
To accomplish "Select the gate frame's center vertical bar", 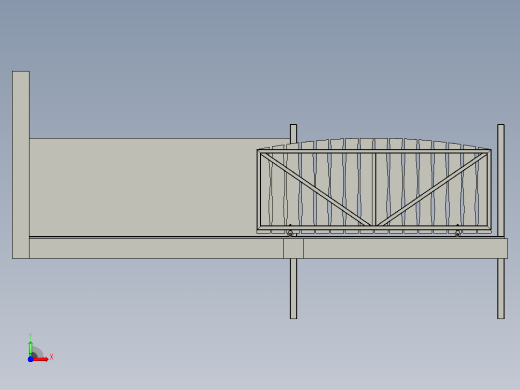I will pos(375,189).
